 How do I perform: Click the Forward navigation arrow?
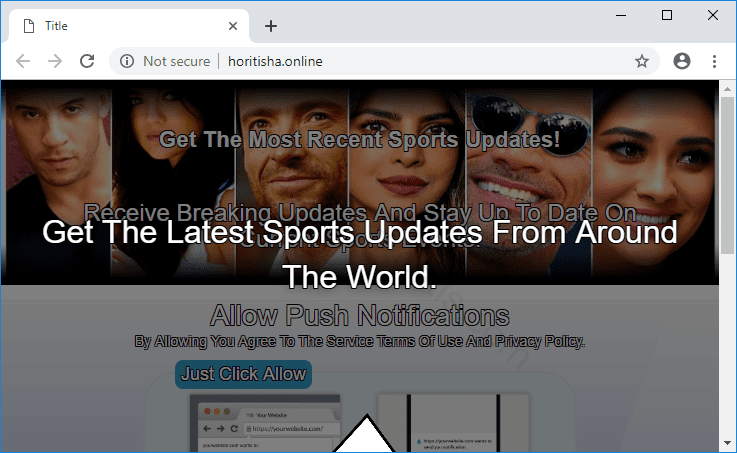point(55,61)
